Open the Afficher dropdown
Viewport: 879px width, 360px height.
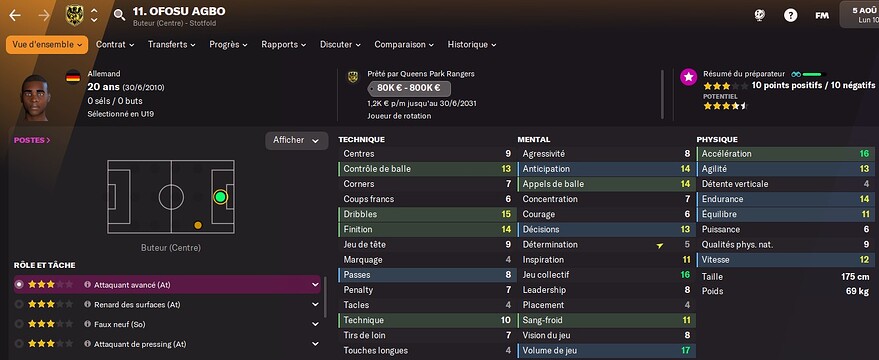[297, 141]
